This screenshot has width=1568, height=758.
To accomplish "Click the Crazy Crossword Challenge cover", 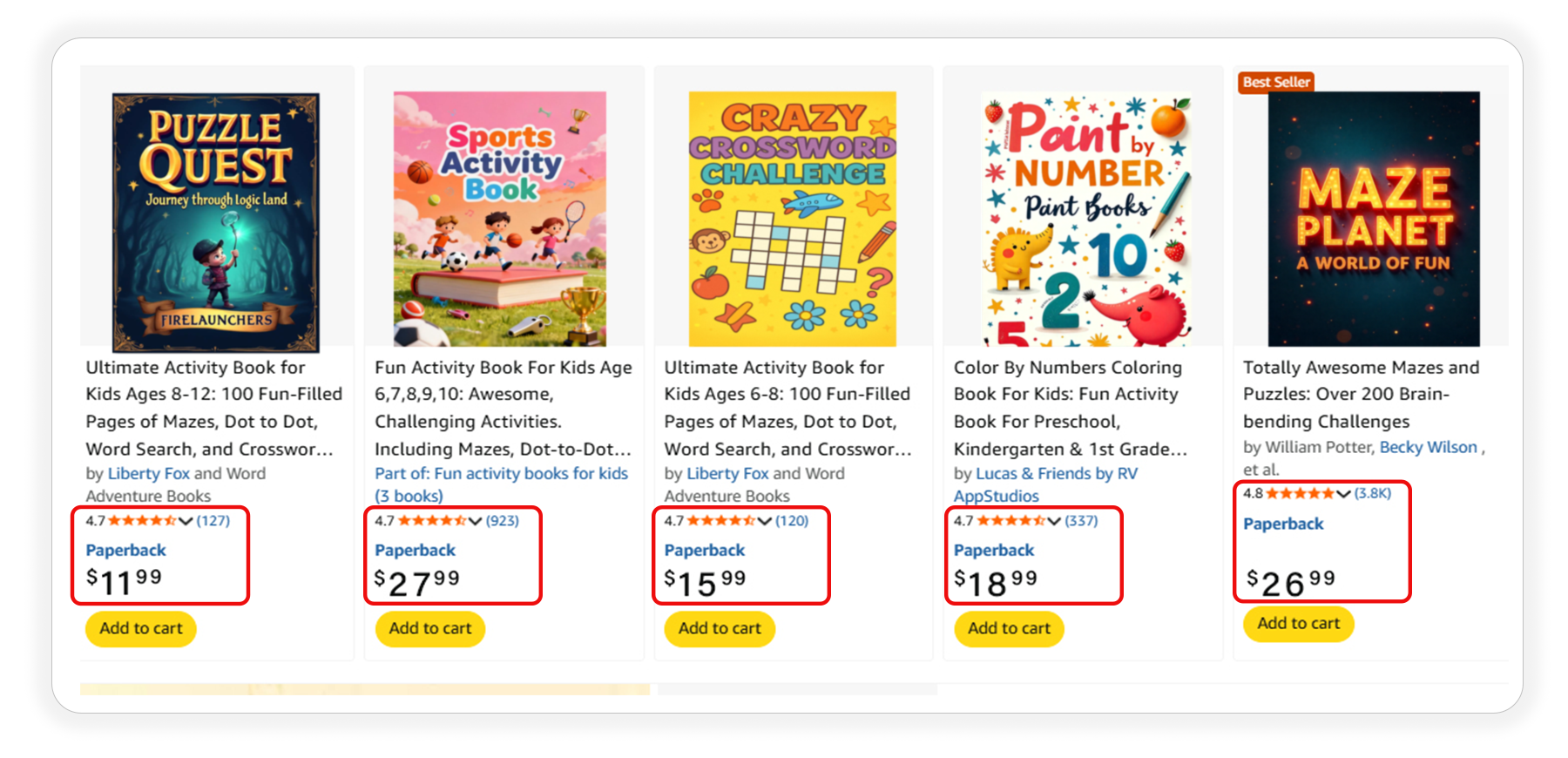I will pos(792,219).
